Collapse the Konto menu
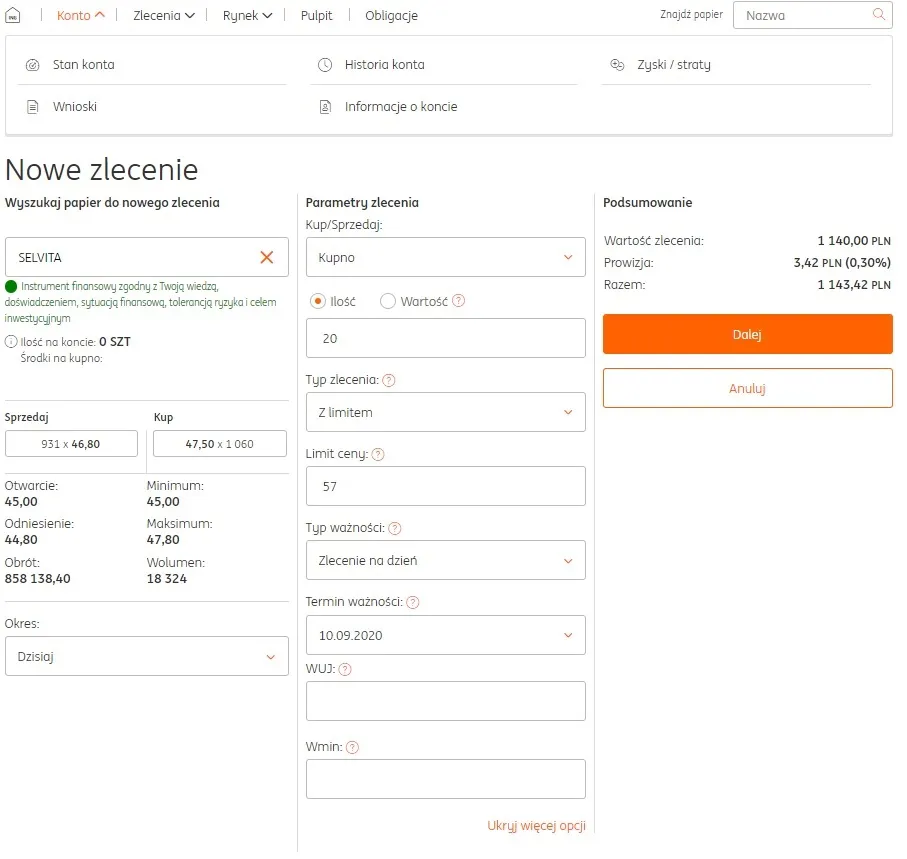 coord(81,16)
